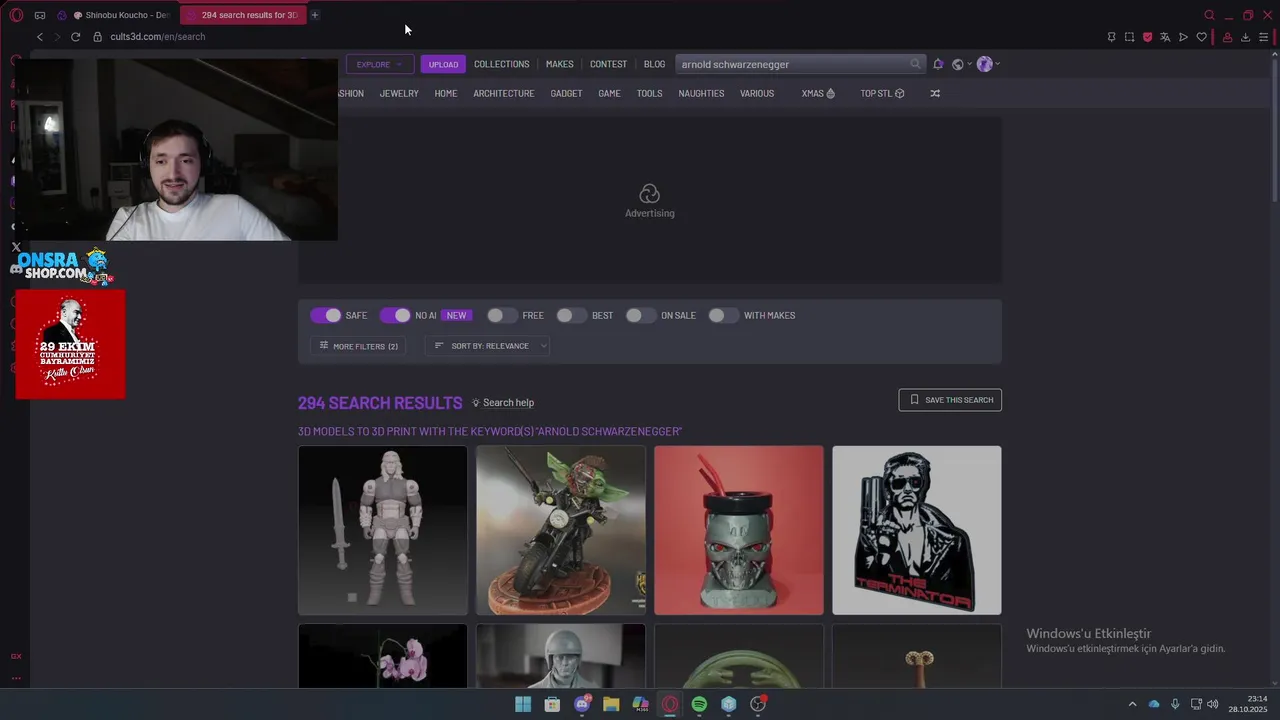Viewport: 1280px width, 720px height.
Task: Bookmark page with heart icon
Action: tap(1201, 37)
